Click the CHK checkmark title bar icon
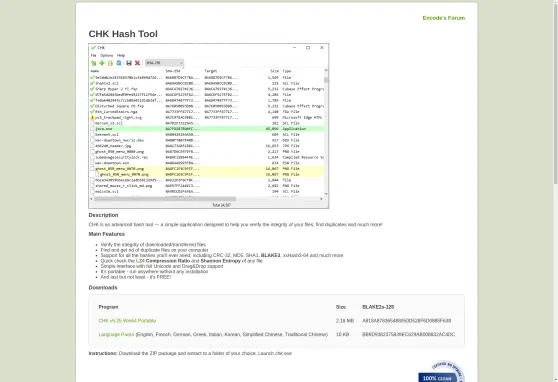 click(93, 48)
